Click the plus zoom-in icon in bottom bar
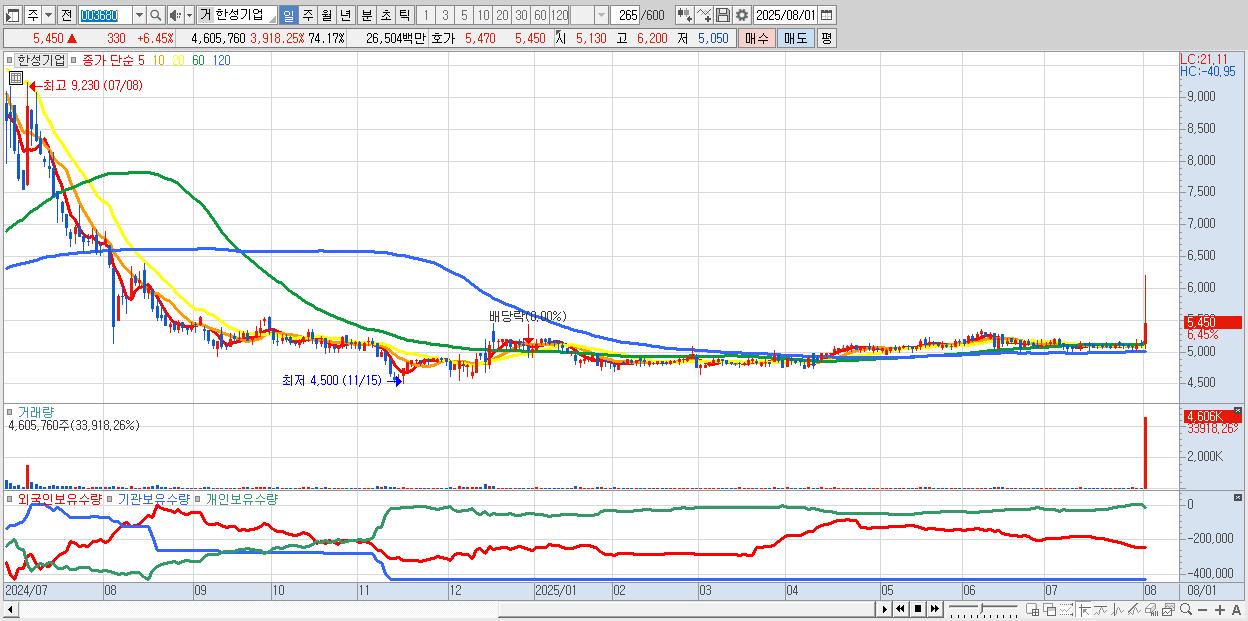Viewport: 1248px width, 621px height. pos(1220,610)
